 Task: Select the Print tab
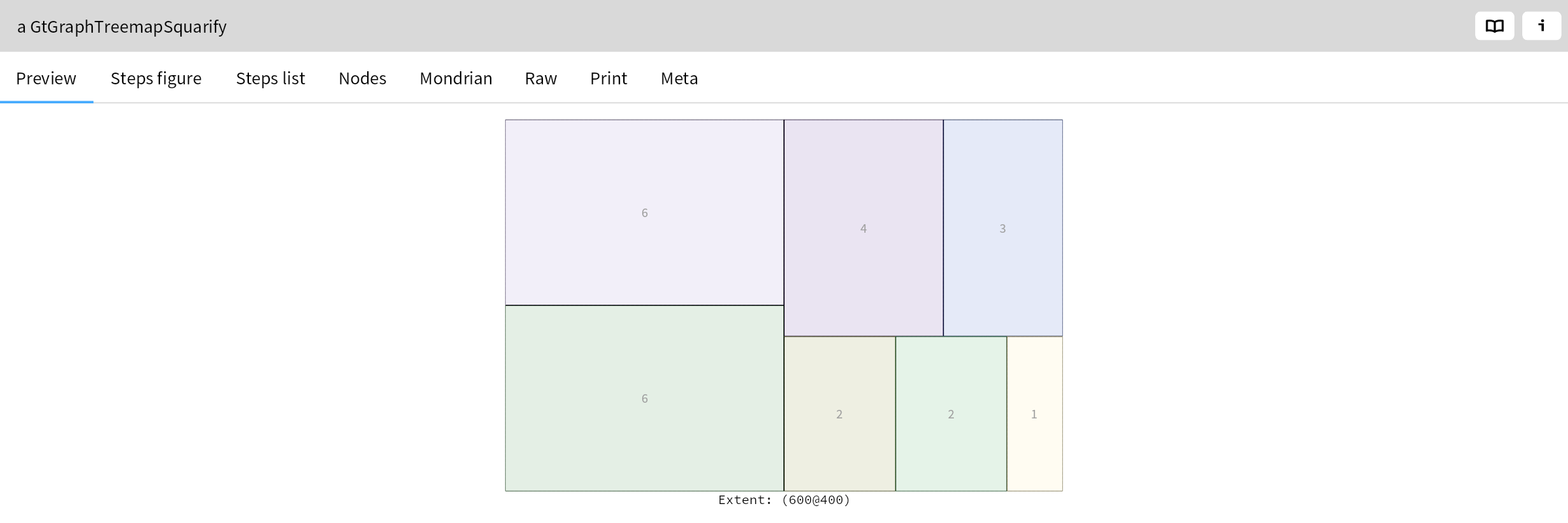609,78
